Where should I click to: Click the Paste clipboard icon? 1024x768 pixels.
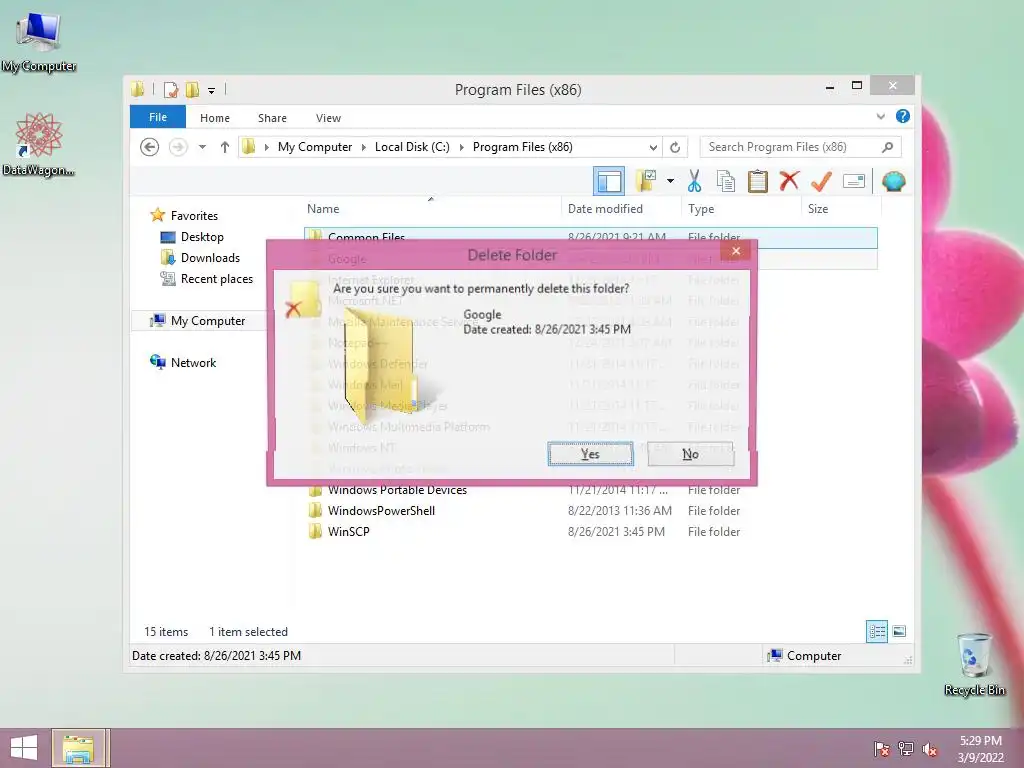758,181
